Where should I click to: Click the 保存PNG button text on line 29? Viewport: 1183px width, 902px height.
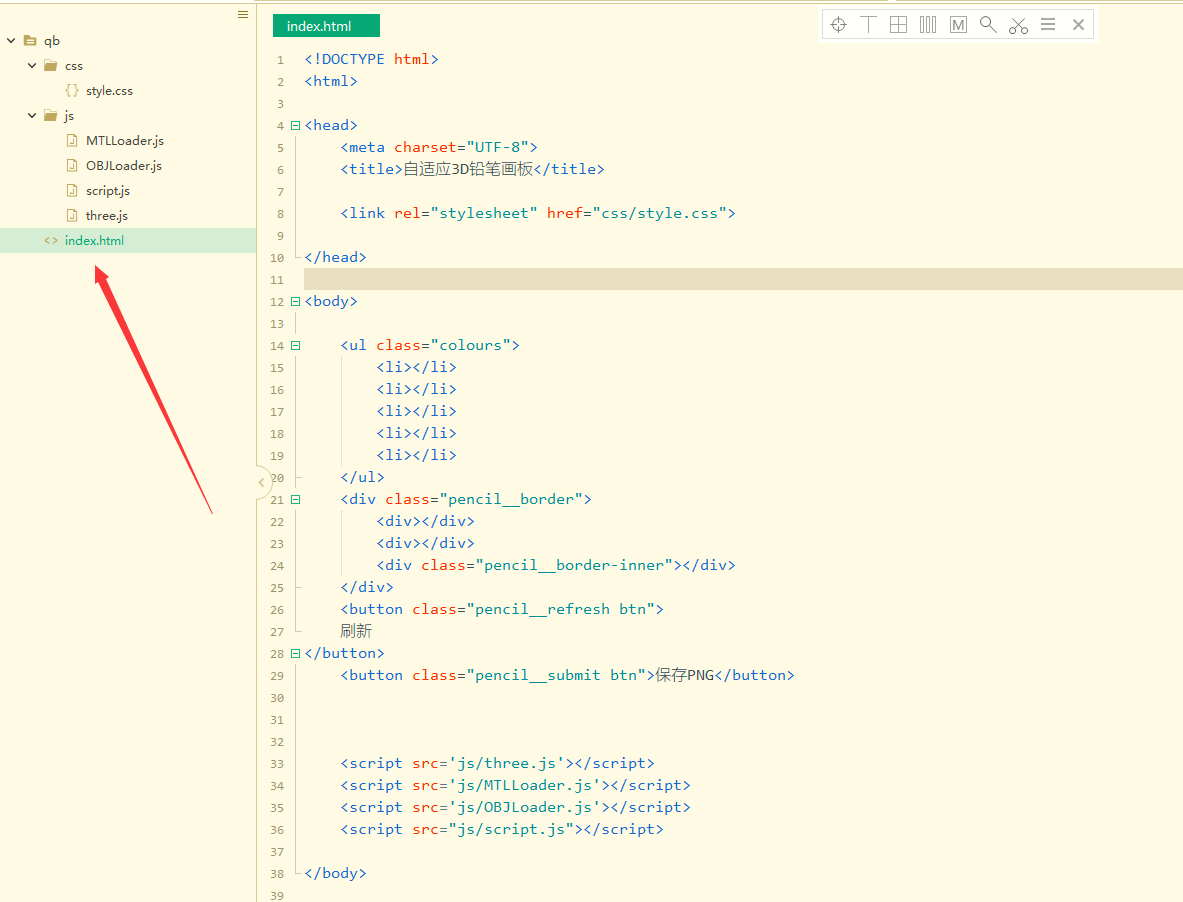tap(684, 675)
